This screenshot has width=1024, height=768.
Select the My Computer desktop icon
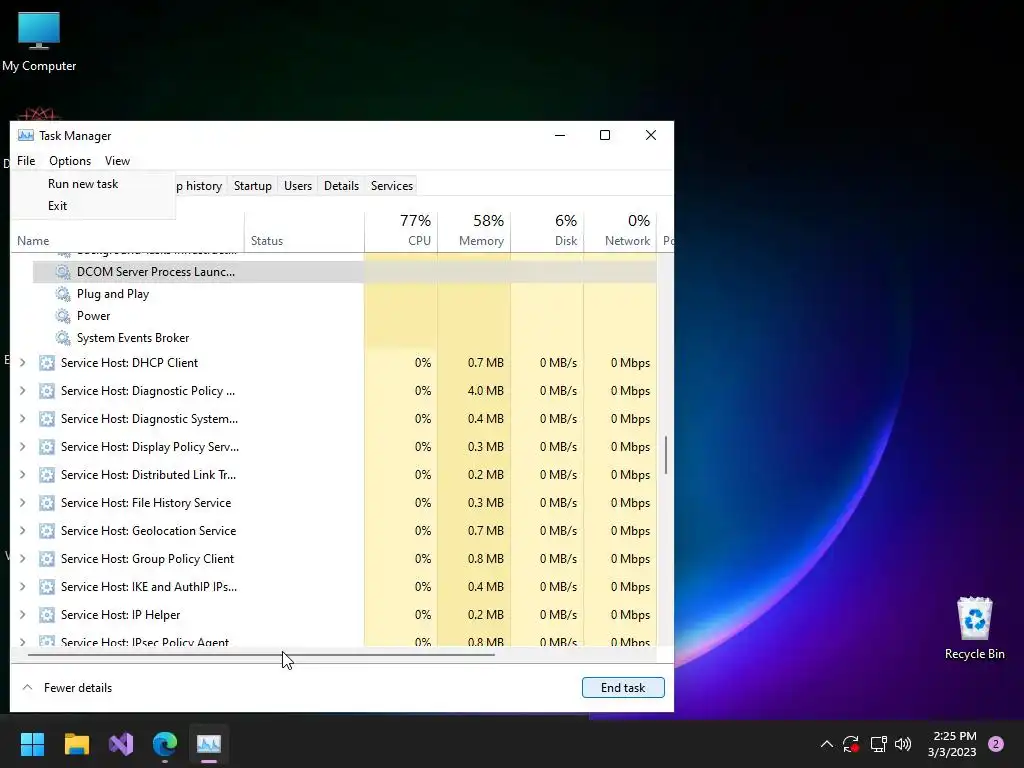tap(39, 42)
